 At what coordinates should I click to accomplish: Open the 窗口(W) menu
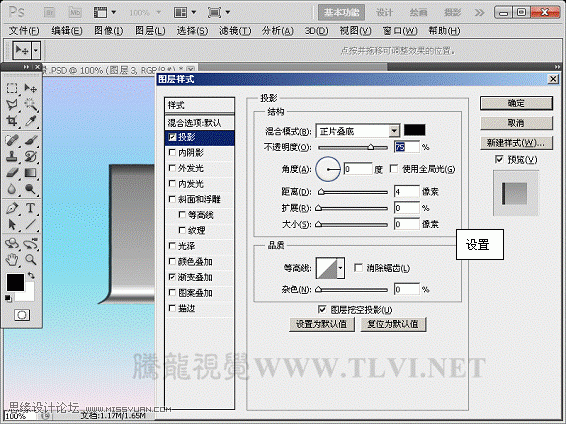[x=400, y=31]
